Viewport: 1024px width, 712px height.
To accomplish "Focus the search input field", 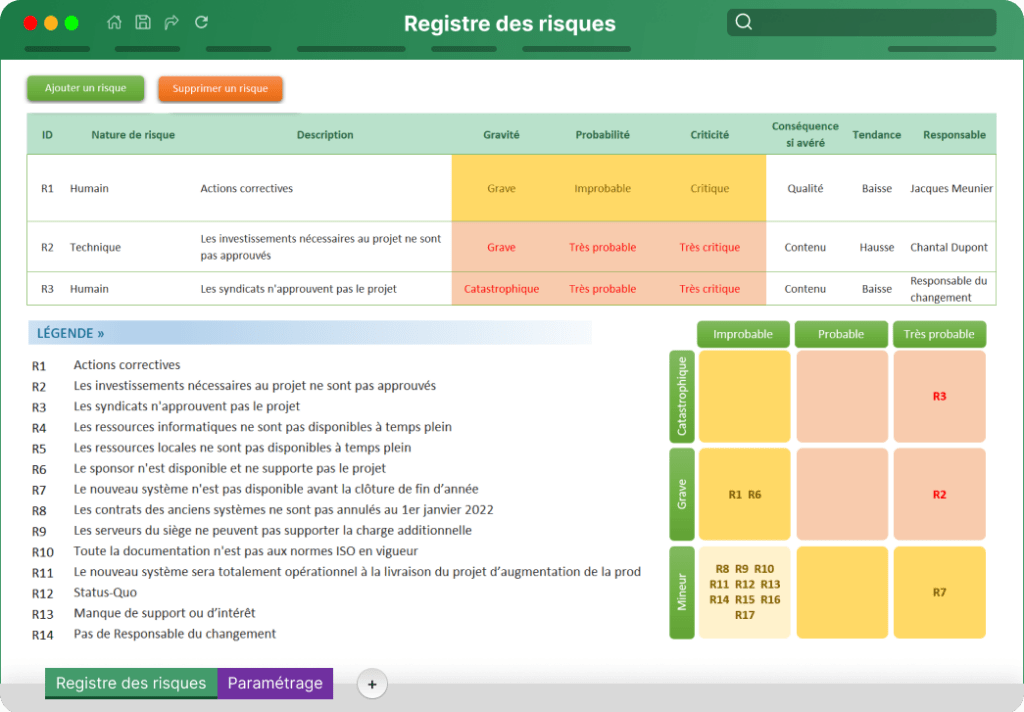I will (861, 23).
